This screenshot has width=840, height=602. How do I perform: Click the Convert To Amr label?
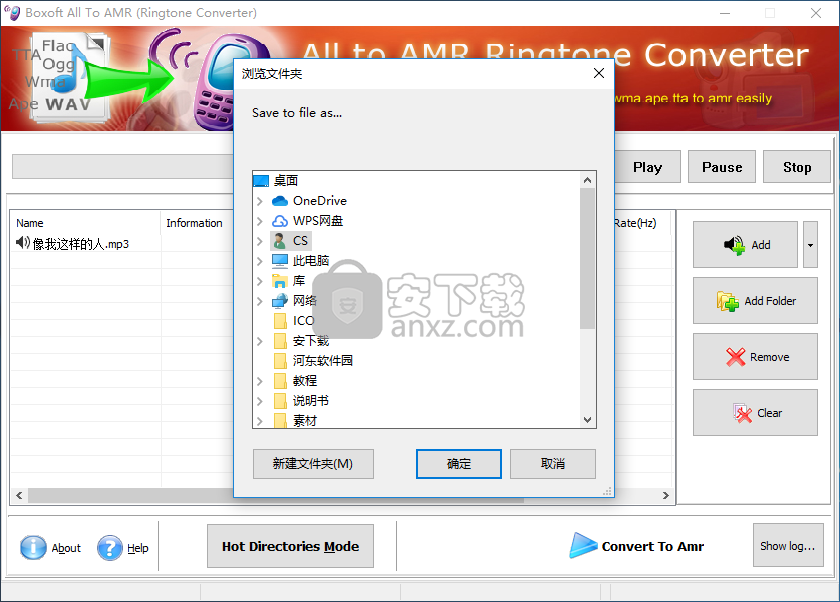point(652,546)
